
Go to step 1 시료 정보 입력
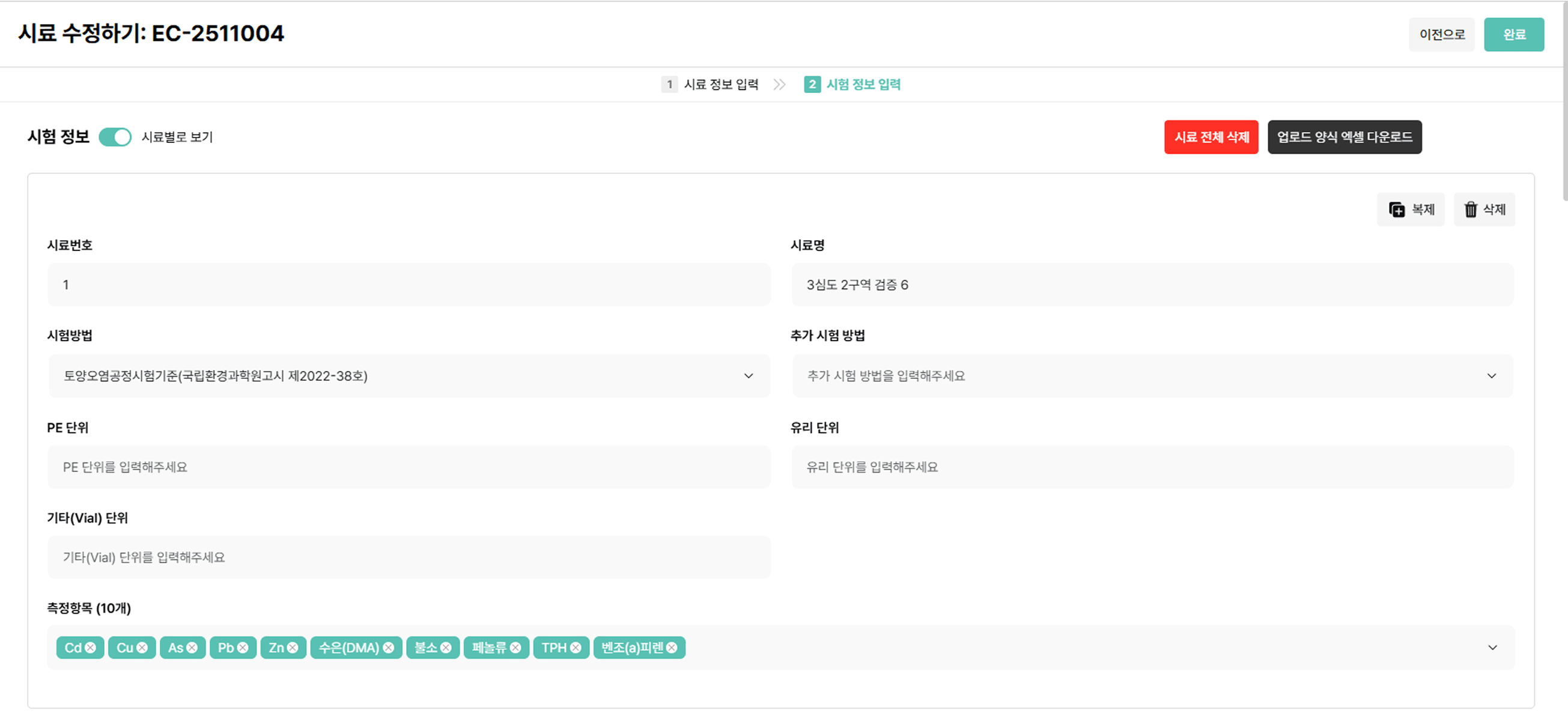point(710,85)
